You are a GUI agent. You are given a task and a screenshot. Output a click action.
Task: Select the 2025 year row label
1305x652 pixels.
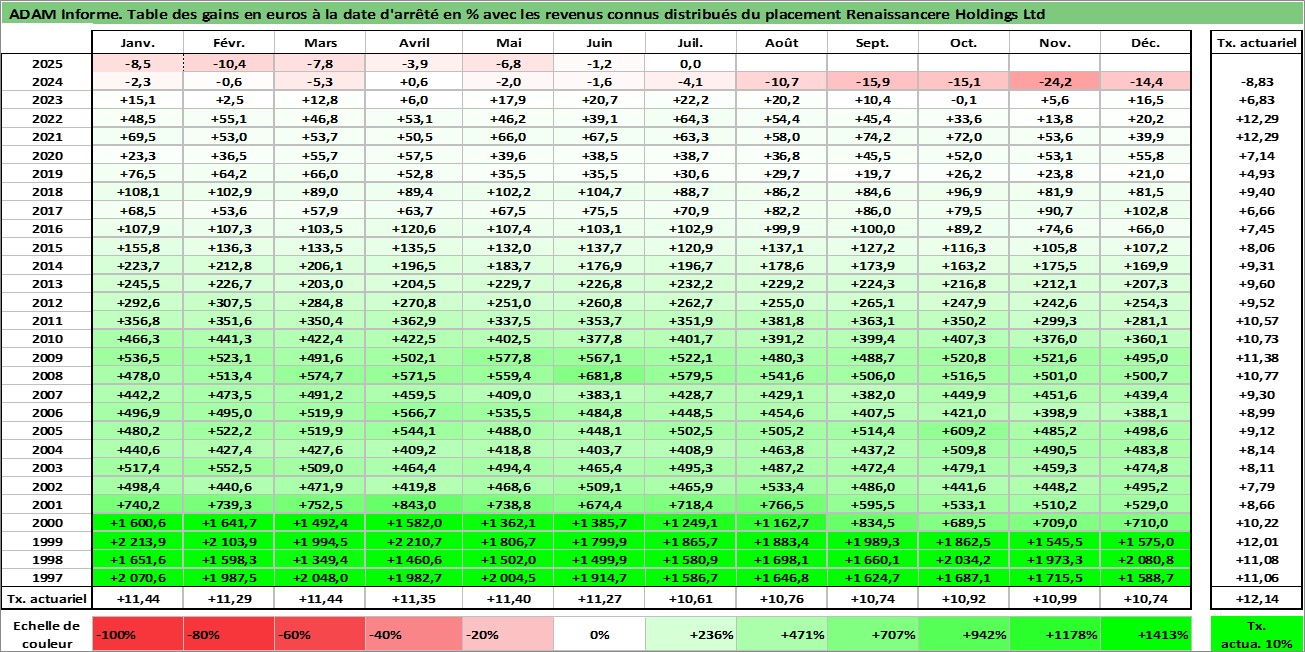click(47, 63)
